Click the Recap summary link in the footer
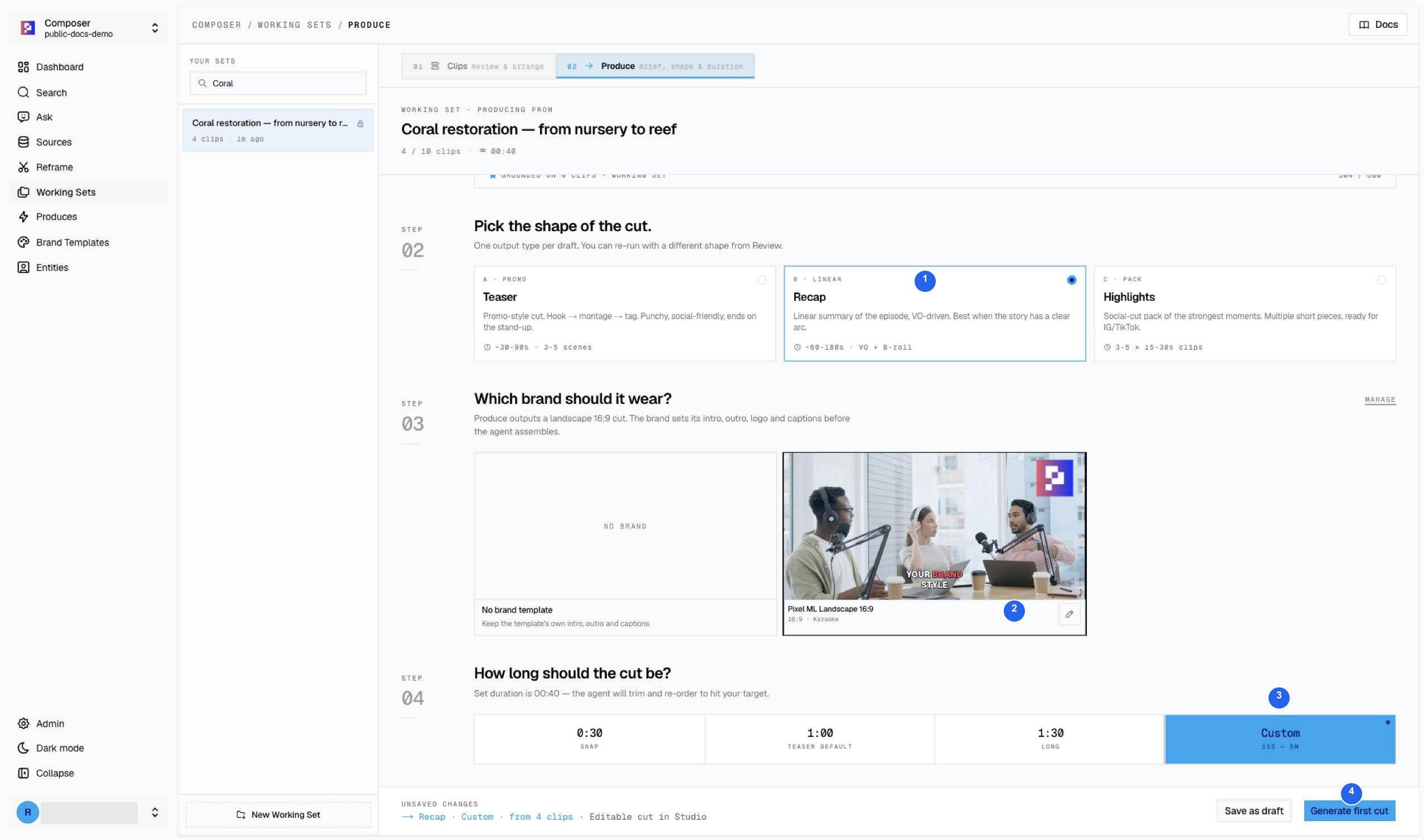 click(432, 817)
